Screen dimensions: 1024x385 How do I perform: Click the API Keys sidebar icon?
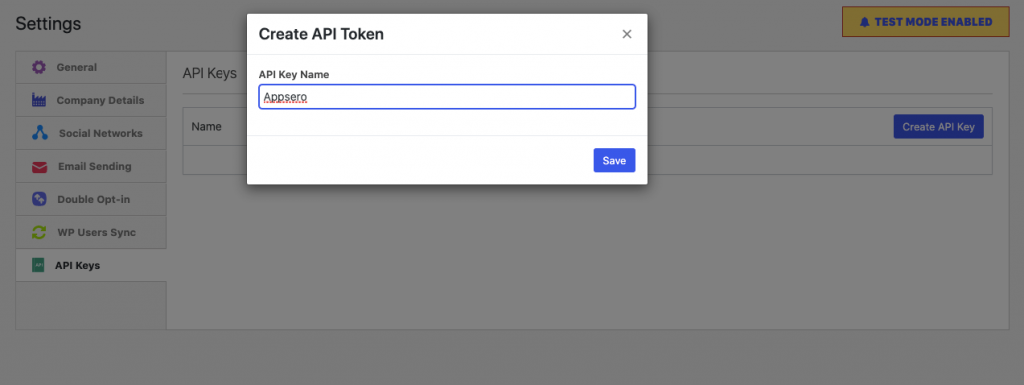(38, 266)
